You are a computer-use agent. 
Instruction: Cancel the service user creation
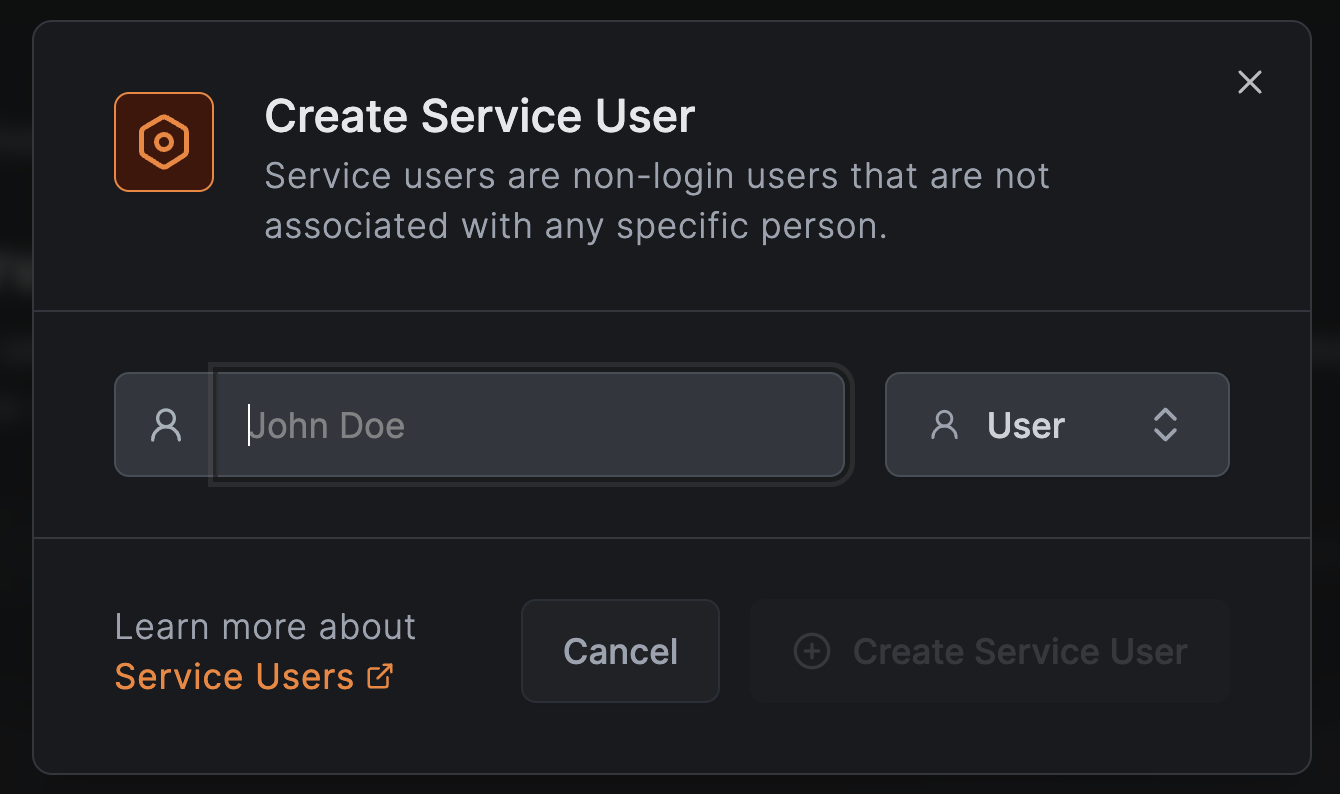pos(620,651)
